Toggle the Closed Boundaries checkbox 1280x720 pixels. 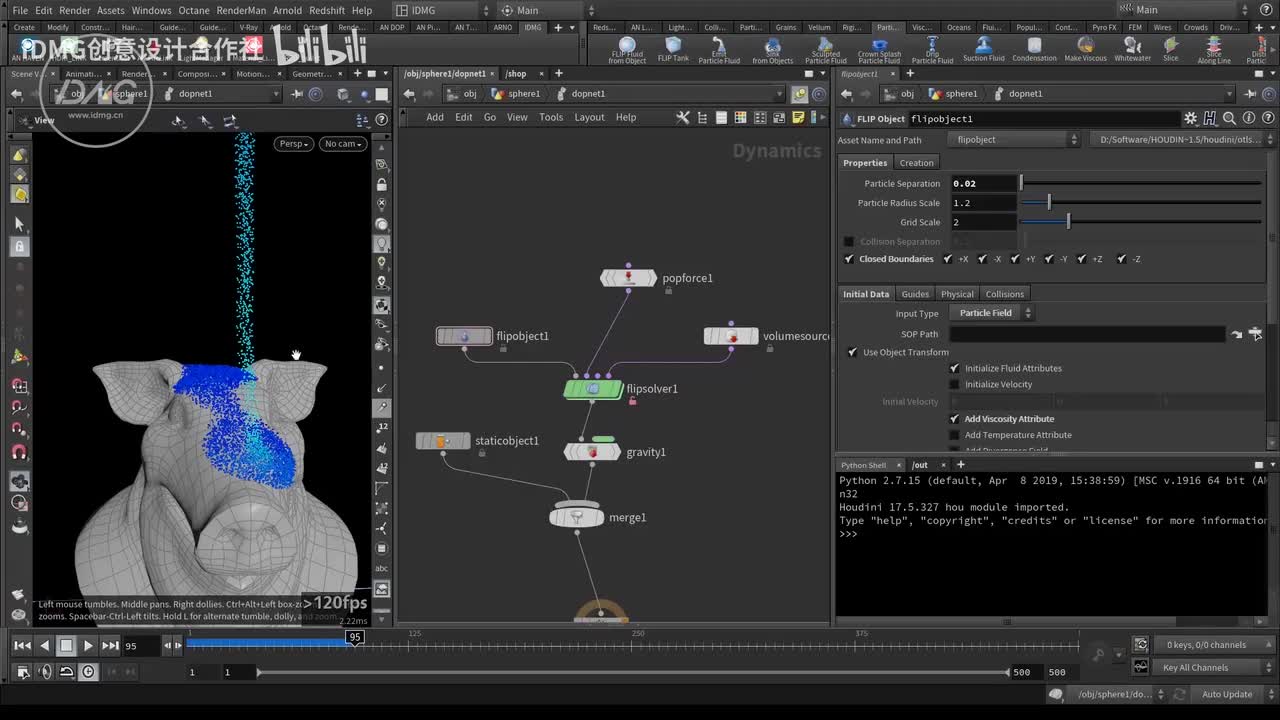[849, 259]
